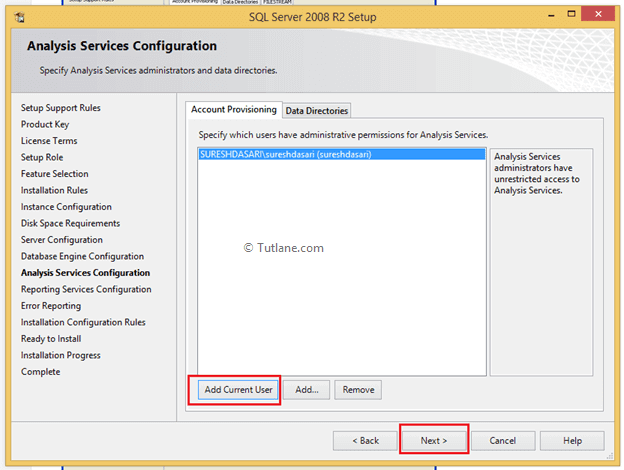Screen dimensions: 624x470
Task: Open the Add... user dialog button
Action: pyautogui.click(x=306, y=390)
